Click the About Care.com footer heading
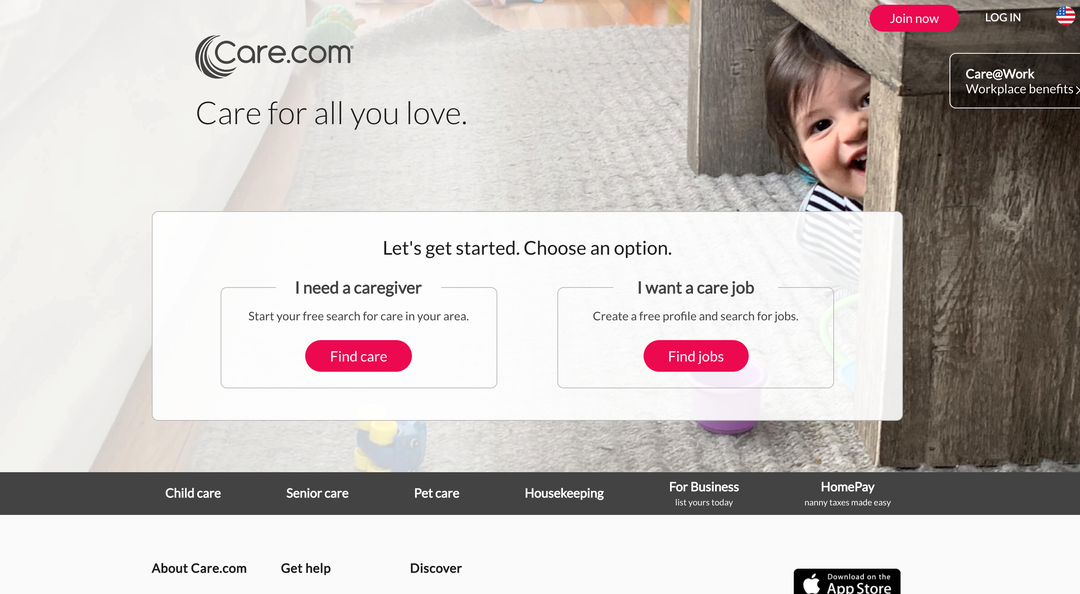 (x=199, y=569)
